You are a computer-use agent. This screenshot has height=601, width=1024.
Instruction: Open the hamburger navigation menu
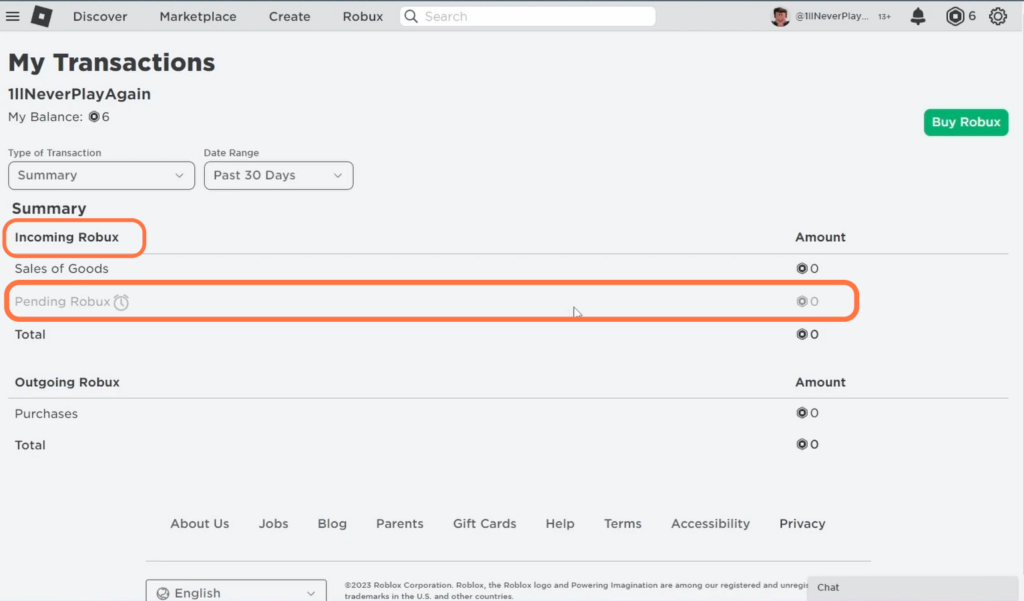click(x=12, y=16)
